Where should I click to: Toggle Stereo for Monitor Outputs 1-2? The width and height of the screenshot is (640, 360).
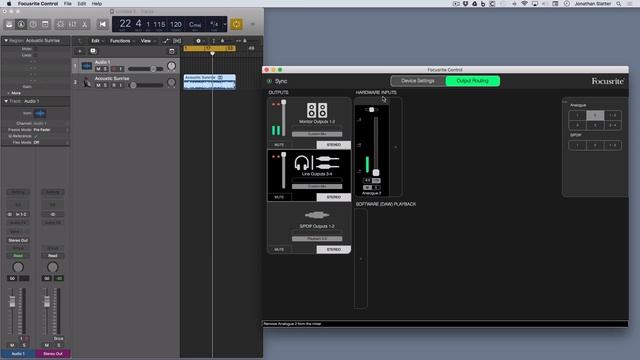click(x=333, y=145)
